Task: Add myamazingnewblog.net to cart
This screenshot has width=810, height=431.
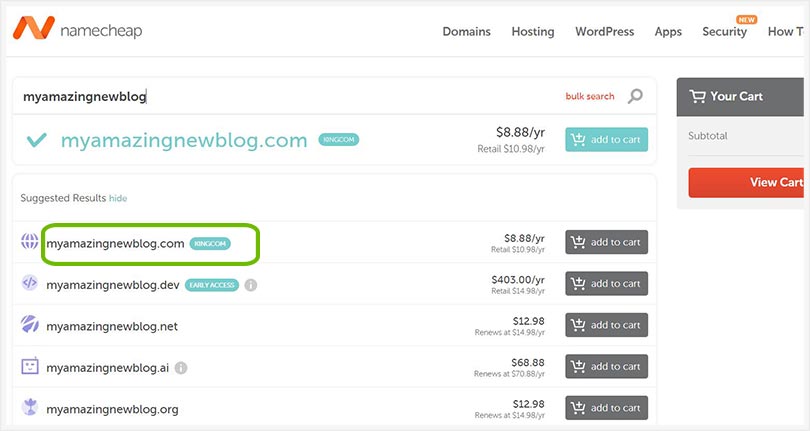Action: (606, 325)
